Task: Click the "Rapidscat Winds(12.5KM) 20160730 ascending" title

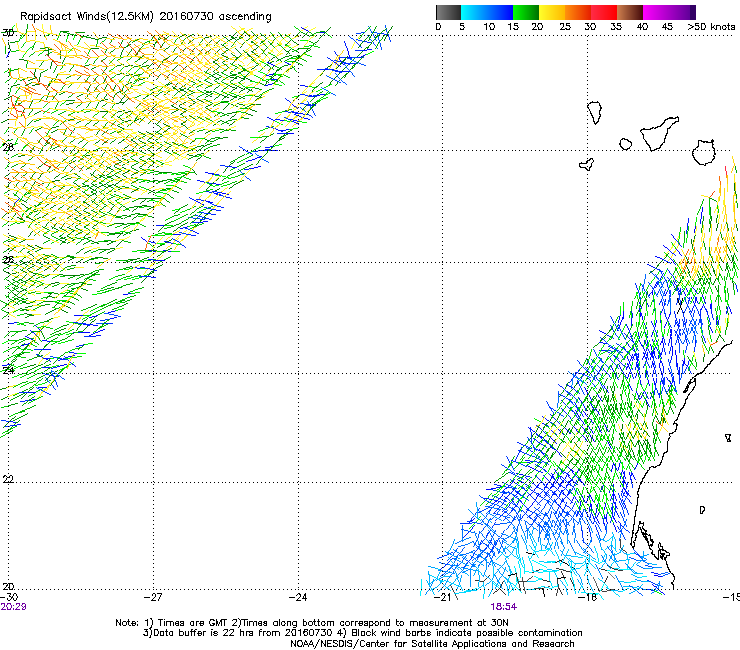Action: (146, 17)
